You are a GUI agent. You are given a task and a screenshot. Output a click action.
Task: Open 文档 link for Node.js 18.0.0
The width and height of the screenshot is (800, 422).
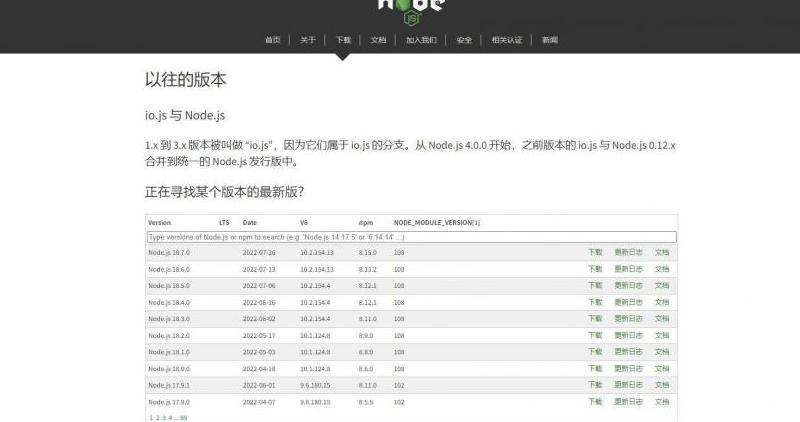tap(662, 368)
